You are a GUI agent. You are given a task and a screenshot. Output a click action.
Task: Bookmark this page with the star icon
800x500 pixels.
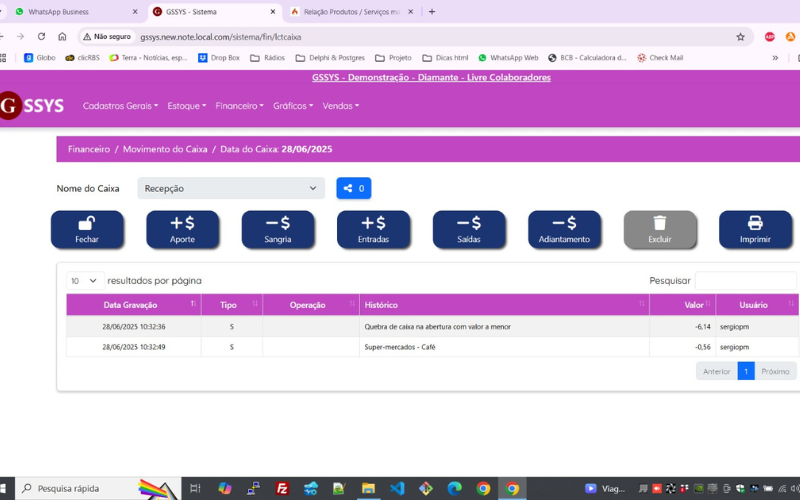[x=740, y=37]
